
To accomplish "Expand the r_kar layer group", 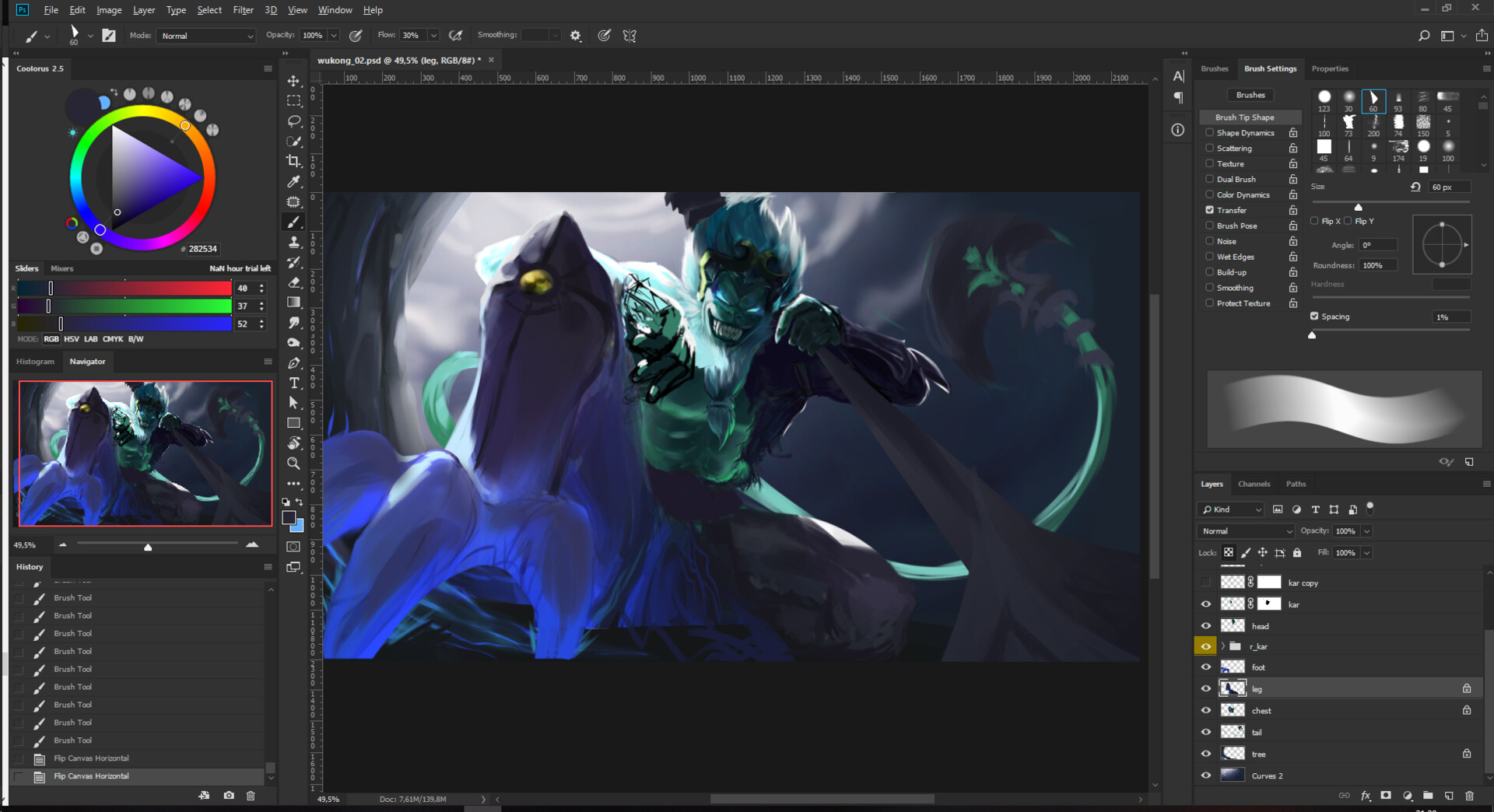I will click(1223, 646).
